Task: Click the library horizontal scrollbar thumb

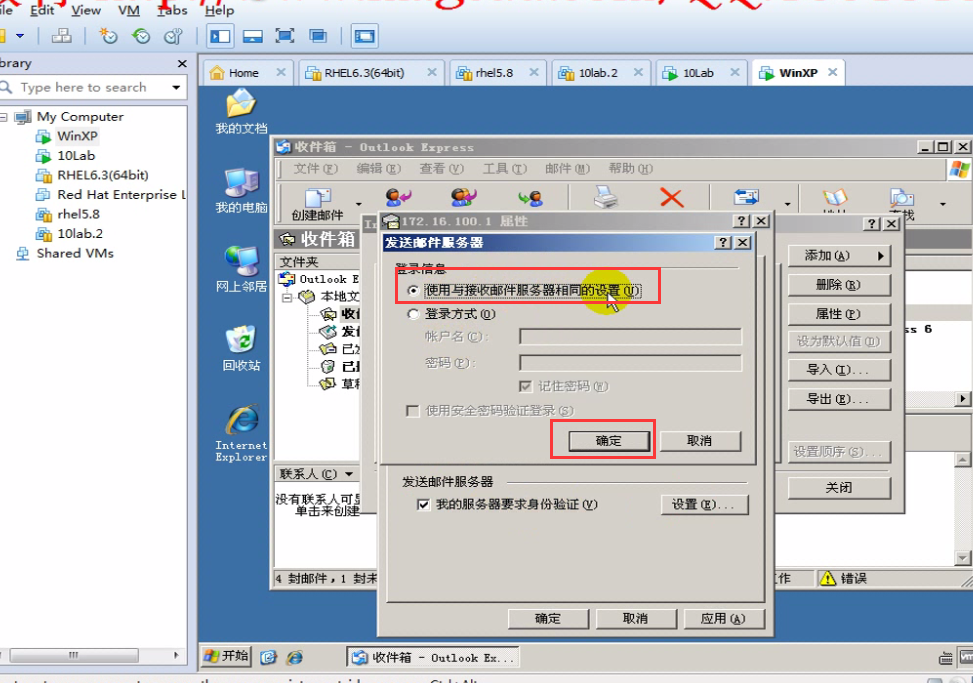Action: point(73,655)
